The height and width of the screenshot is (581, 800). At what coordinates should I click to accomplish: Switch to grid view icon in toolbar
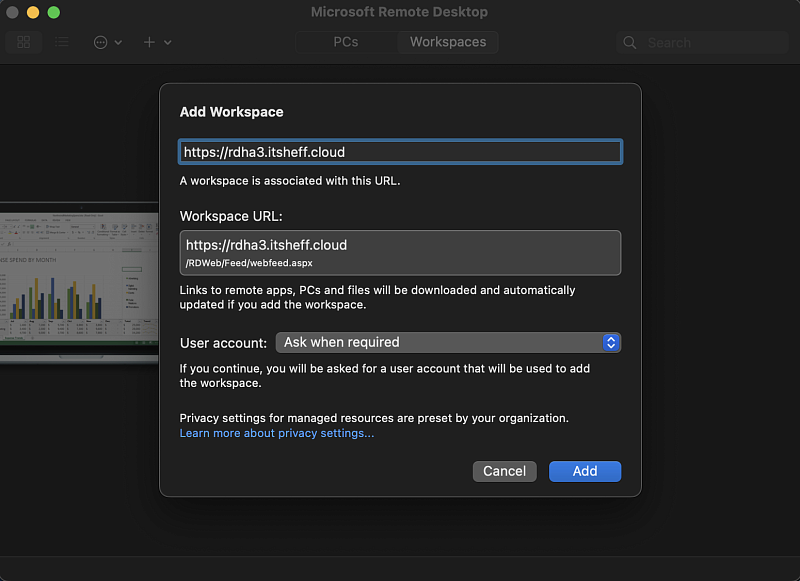[24, 42]
